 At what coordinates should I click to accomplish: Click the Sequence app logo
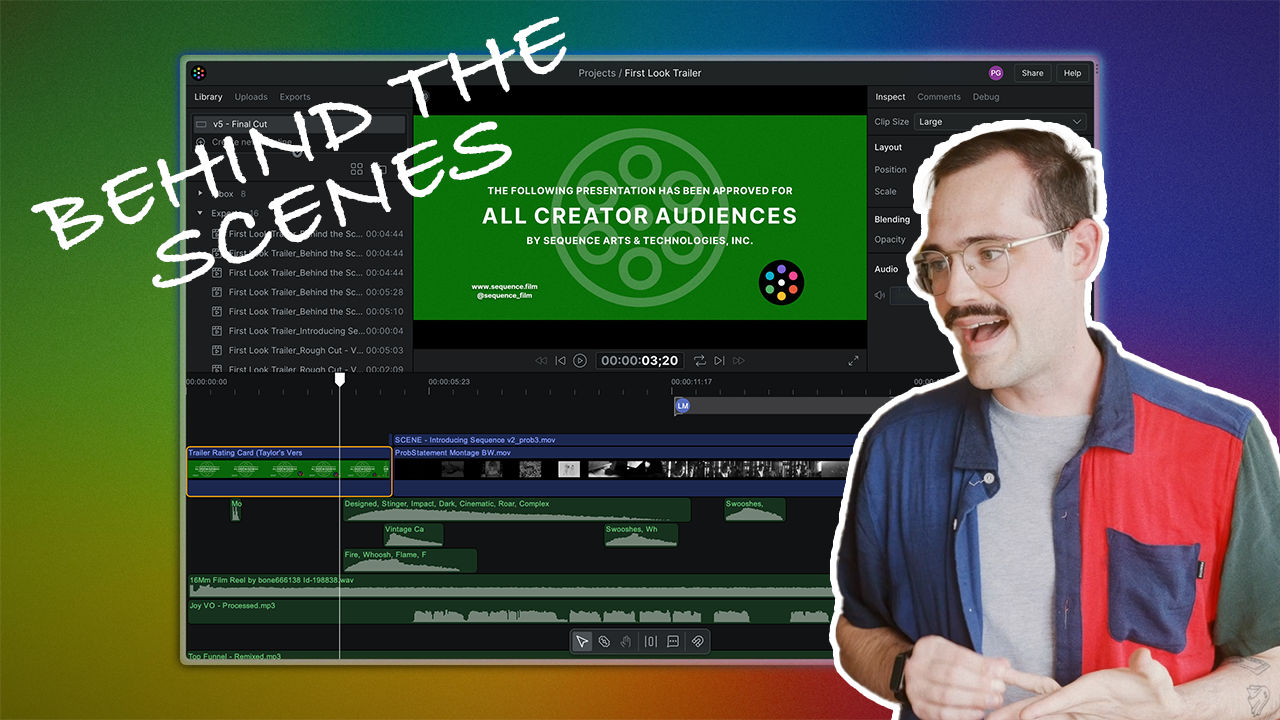pyautogui.click(x=199, y=73)
